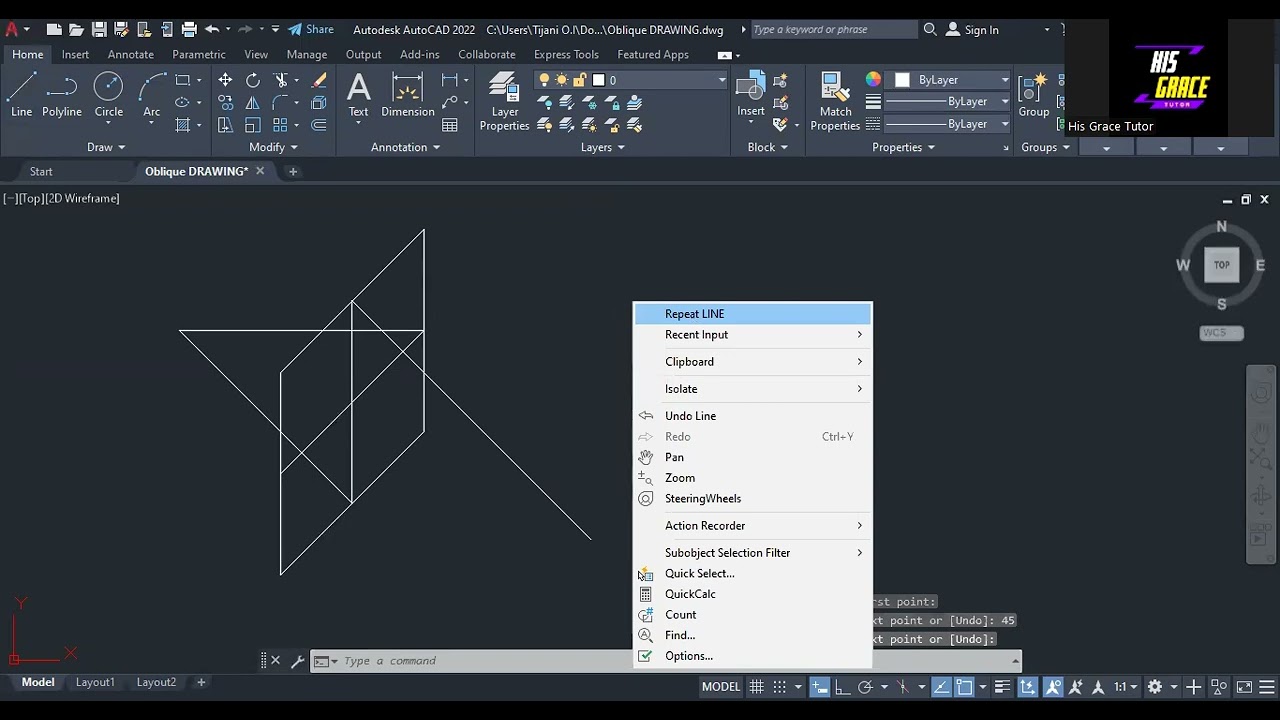This screenshot has width=1280, height=720.
Task: Choose Repeat LINE from context menu
Action: [x=753, y=314]
